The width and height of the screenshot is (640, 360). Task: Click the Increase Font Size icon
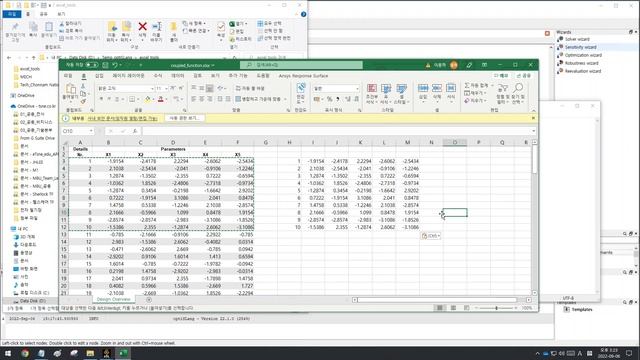click(173, 88)
